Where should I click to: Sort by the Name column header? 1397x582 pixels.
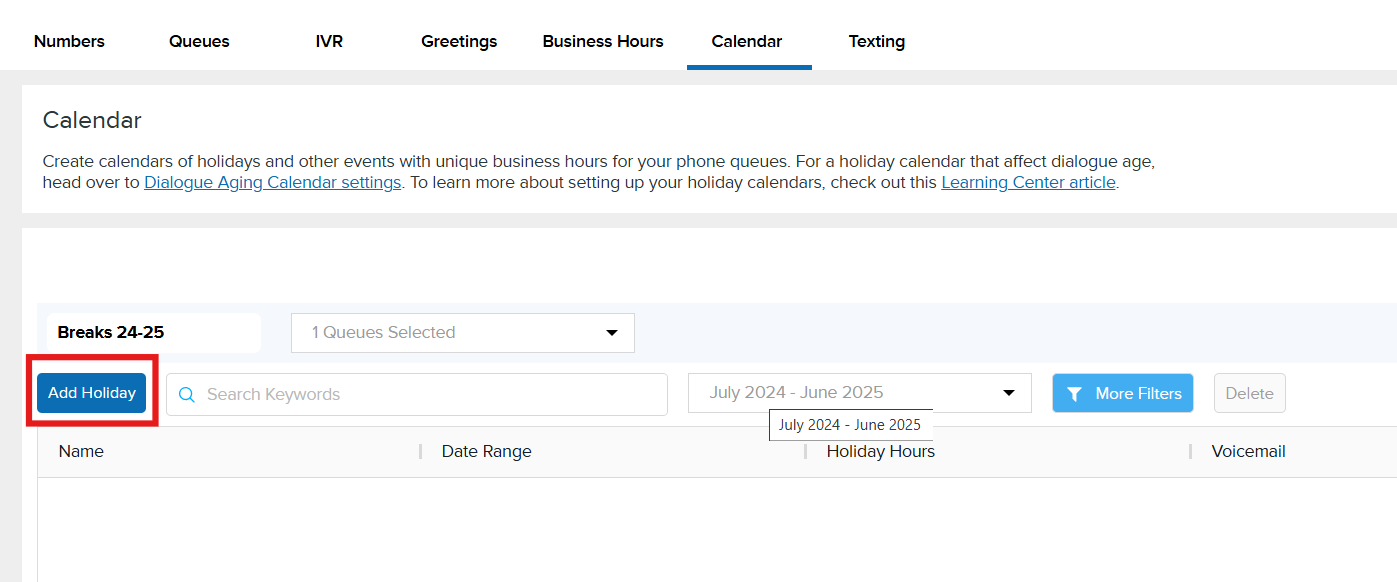click(81, 452)
